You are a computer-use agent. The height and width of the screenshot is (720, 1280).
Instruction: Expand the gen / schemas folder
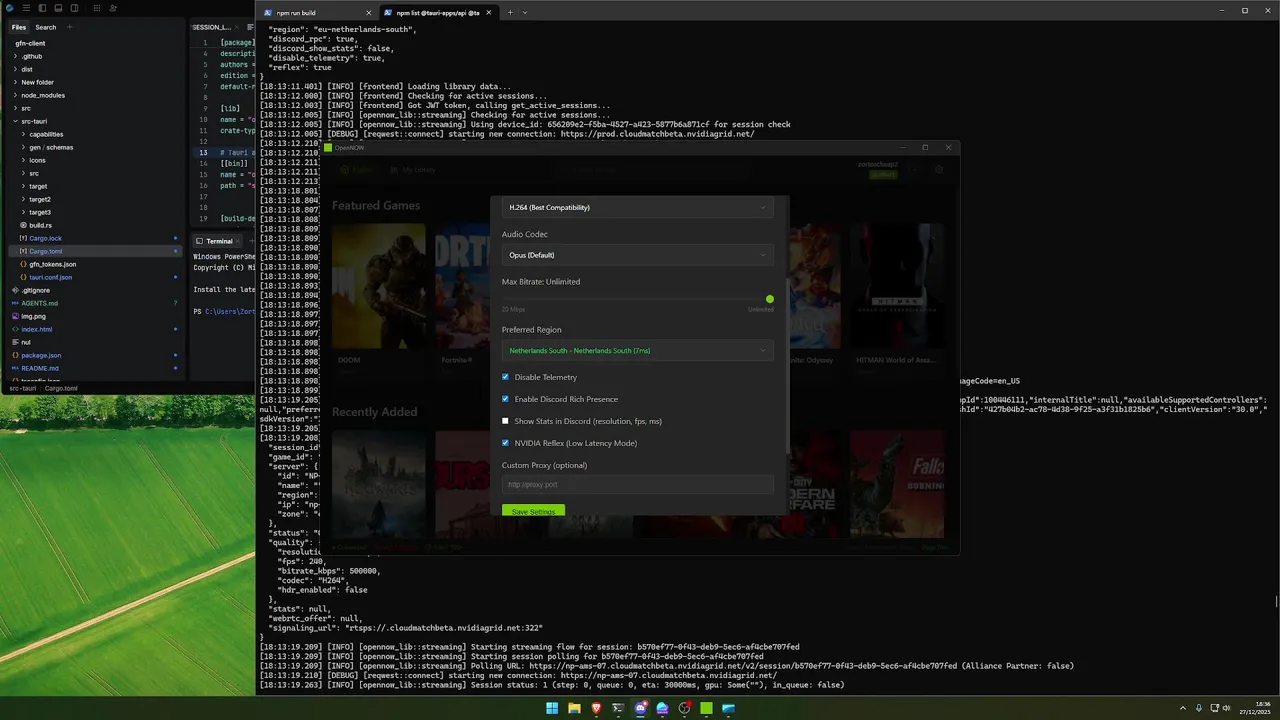pyautogui.click(x=96, y=147)
